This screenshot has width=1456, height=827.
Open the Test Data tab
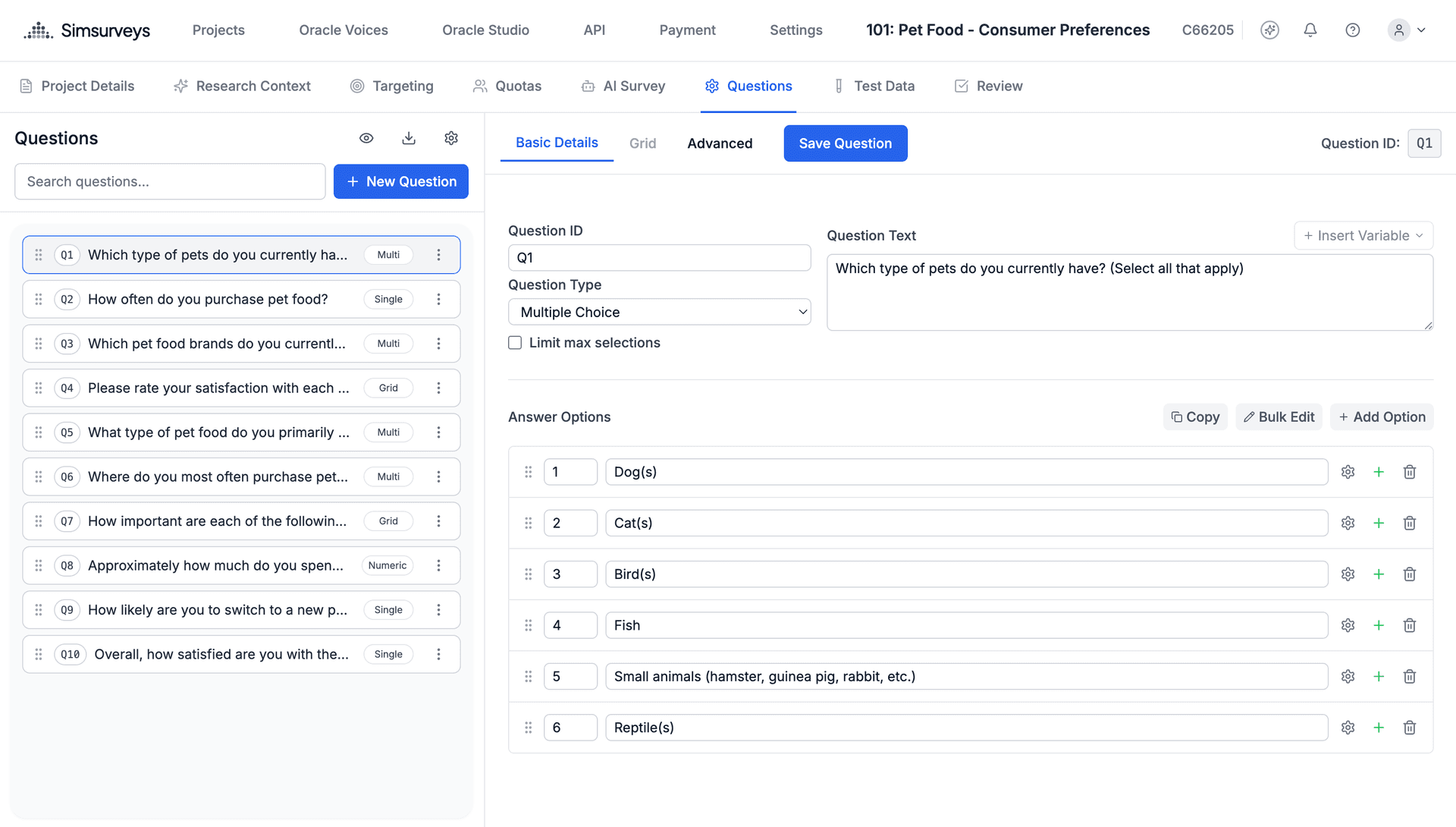click(x=874, y=86)
